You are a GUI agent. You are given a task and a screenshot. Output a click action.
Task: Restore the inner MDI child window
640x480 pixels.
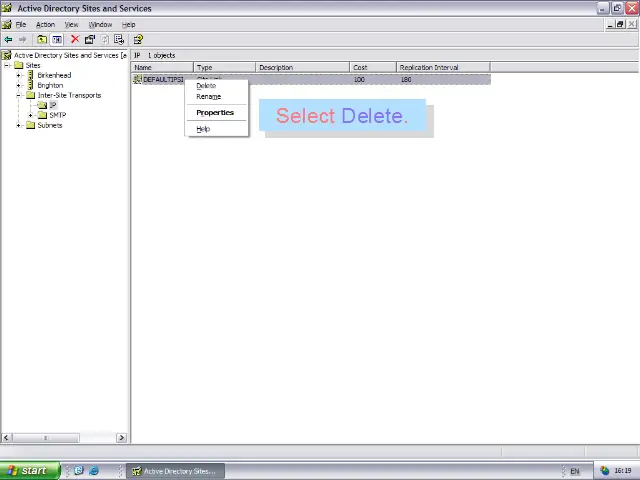[x=620, y=24]
